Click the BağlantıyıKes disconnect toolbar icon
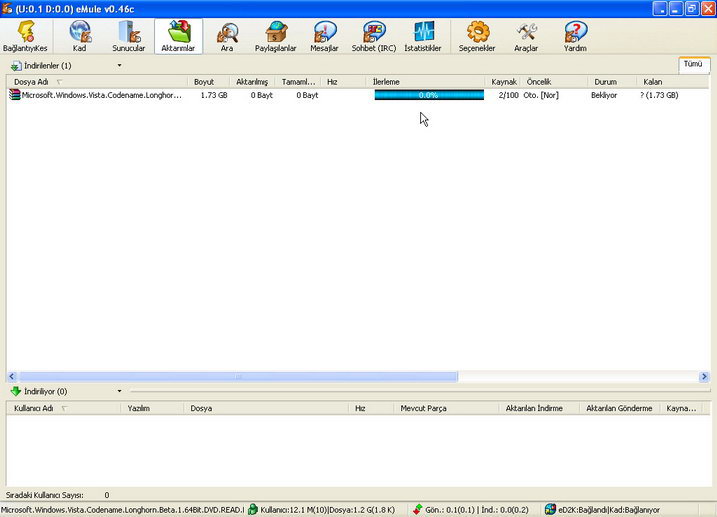The height and width of the screenshot is (517, 717). coord(26,36)
